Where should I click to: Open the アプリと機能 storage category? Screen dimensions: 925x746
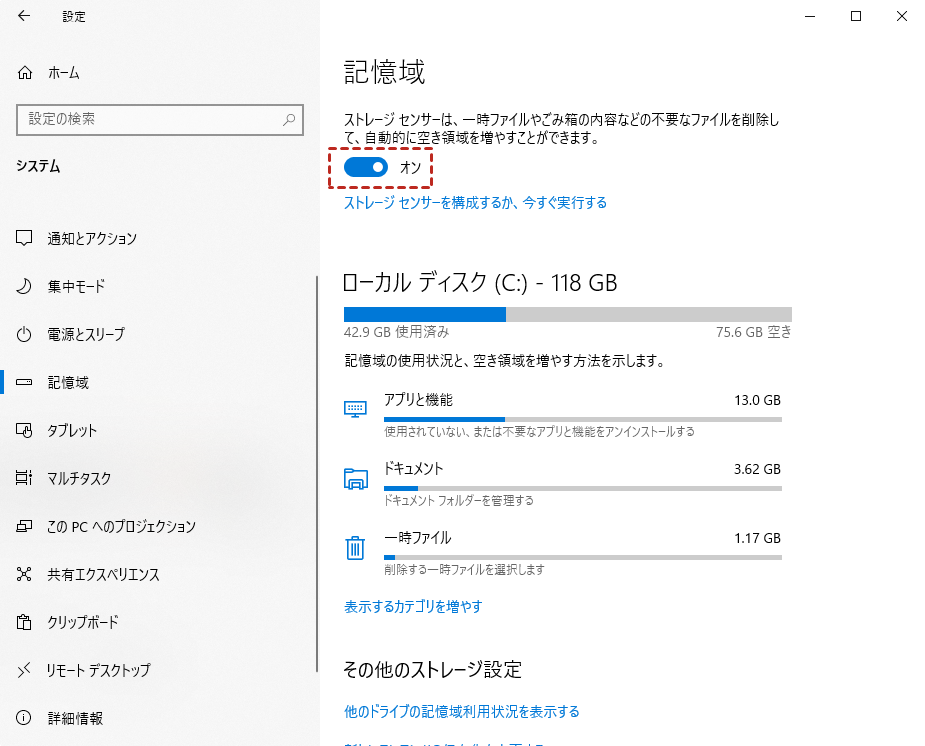(x=563, y=415)
